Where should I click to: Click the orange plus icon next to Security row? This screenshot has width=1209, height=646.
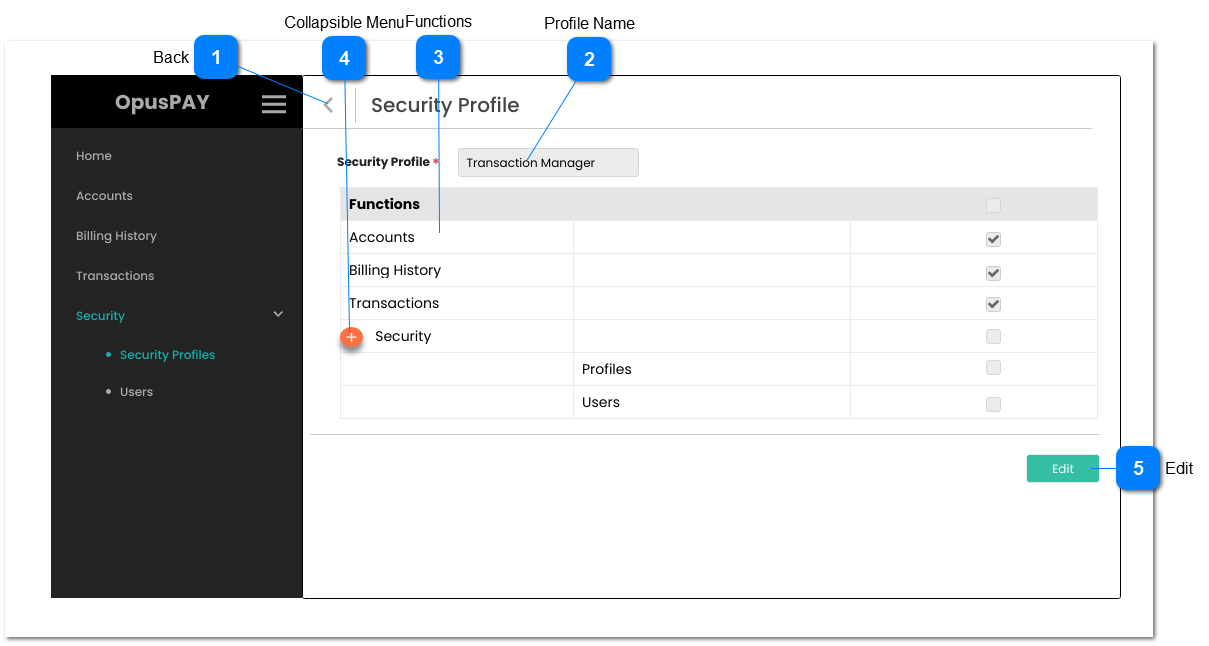pos(351,337)
